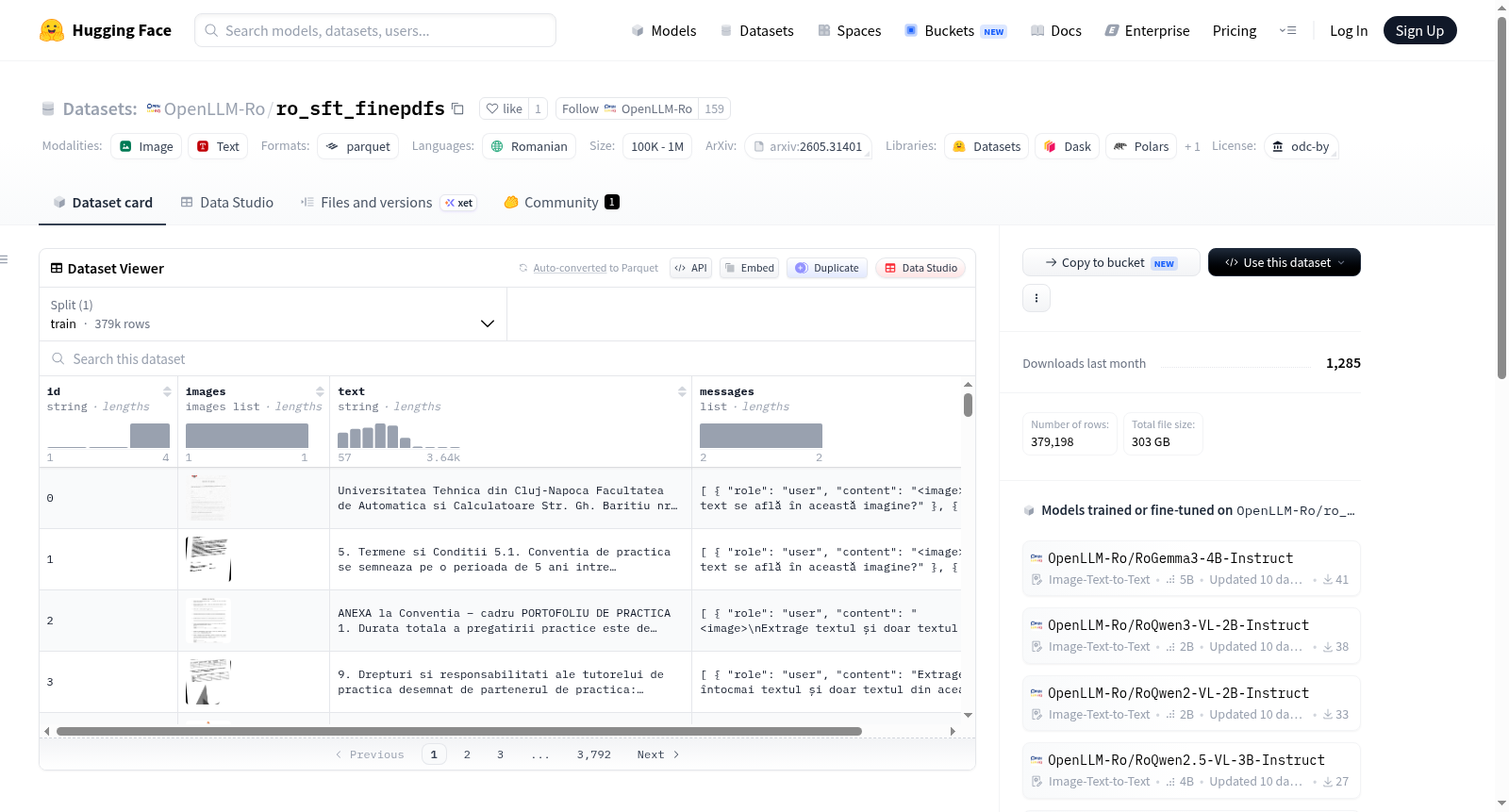Screen dimensions: 1509x812
Task: Open Spaces in top navigation
Action: (850, 30)
